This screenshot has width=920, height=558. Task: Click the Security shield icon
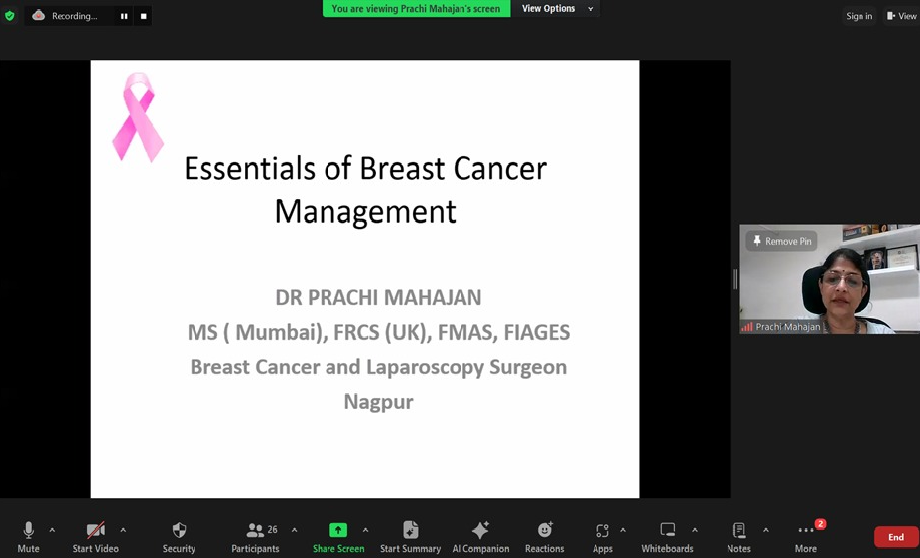point(179,531)
